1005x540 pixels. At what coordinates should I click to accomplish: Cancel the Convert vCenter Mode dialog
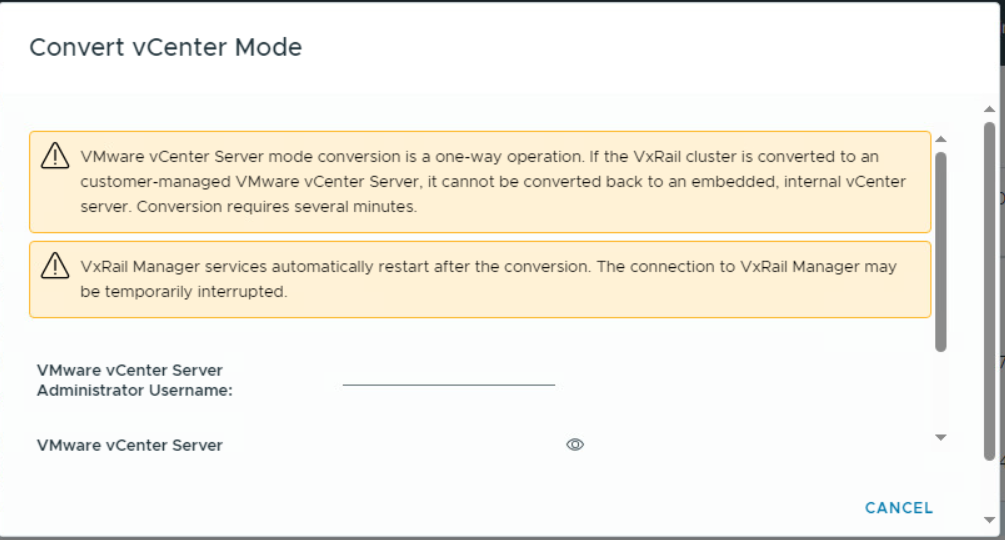[898, 508]
